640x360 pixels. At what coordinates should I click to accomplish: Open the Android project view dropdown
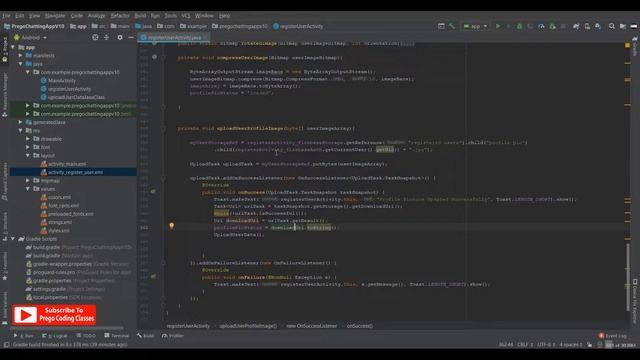[x=31, y=38]
